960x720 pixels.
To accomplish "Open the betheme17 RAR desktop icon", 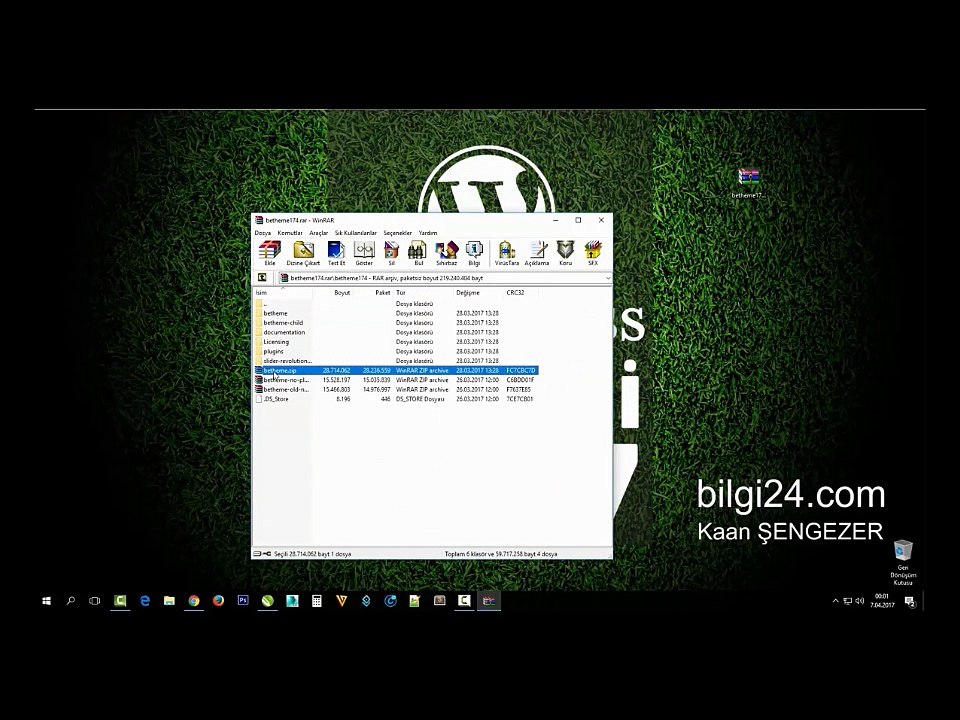I will click(x=748, y=183).
